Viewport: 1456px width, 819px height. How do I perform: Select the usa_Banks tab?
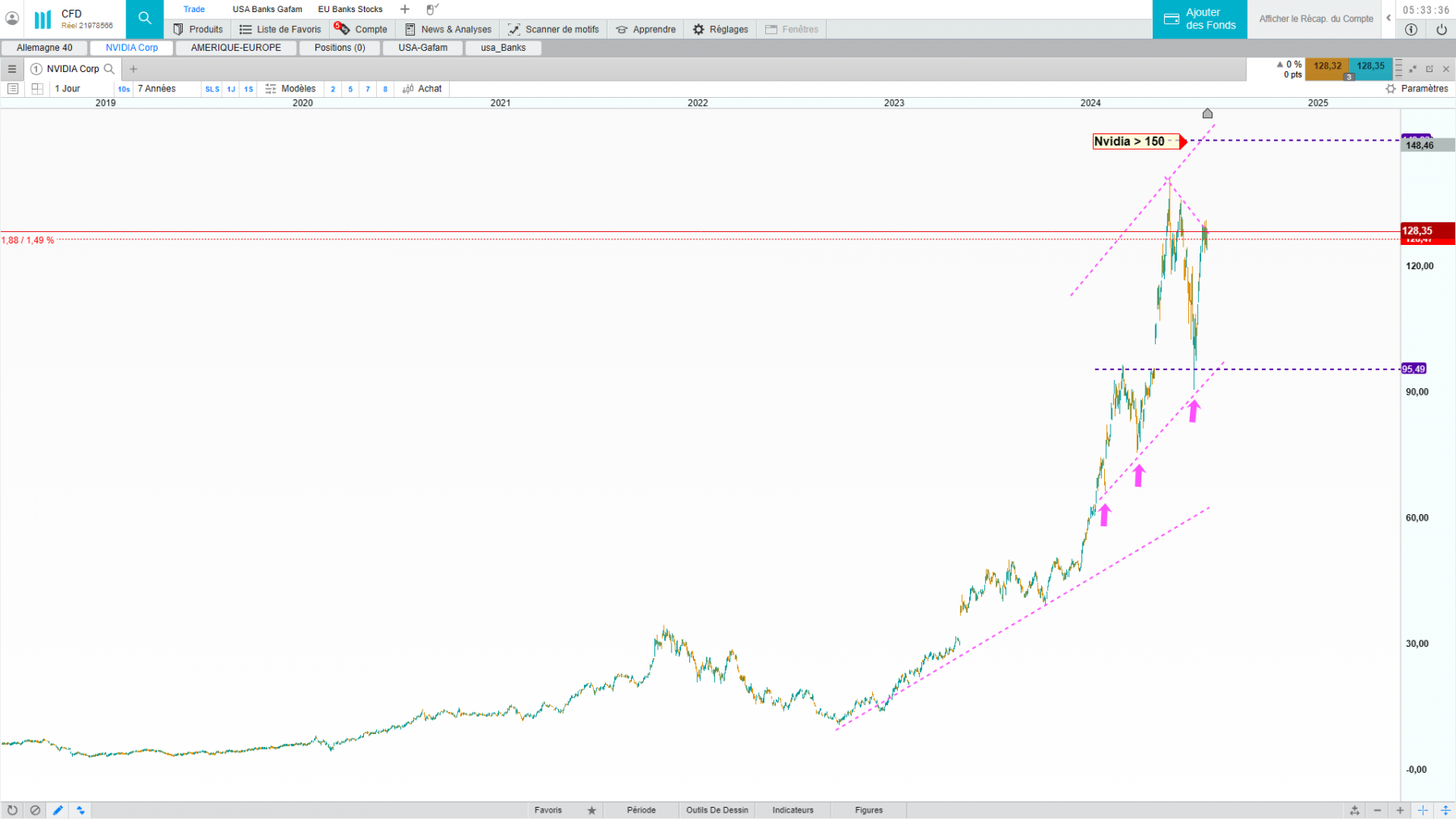pyautogui.click(x=503, y=48)
